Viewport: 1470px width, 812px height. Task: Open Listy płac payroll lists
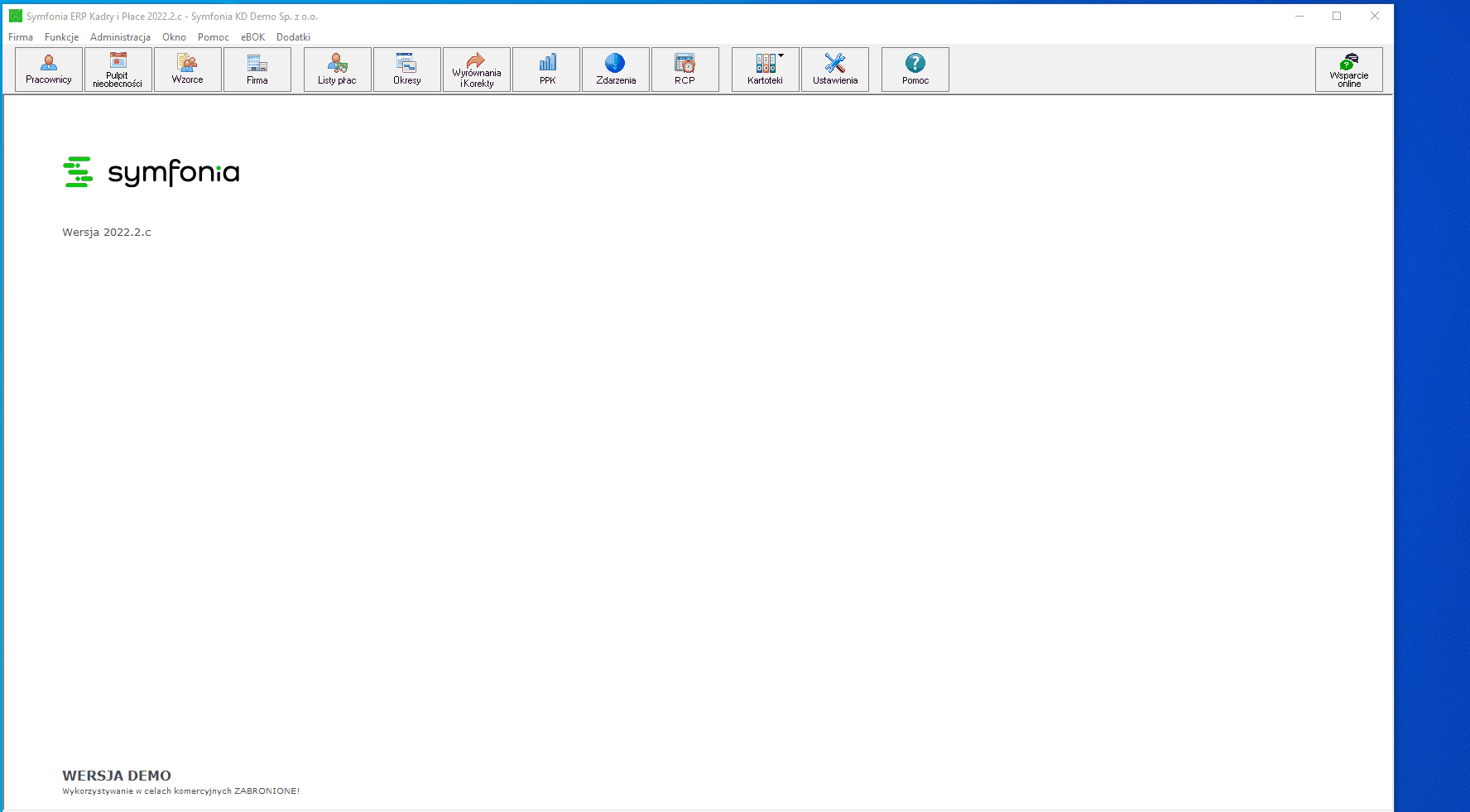point(338,70)
